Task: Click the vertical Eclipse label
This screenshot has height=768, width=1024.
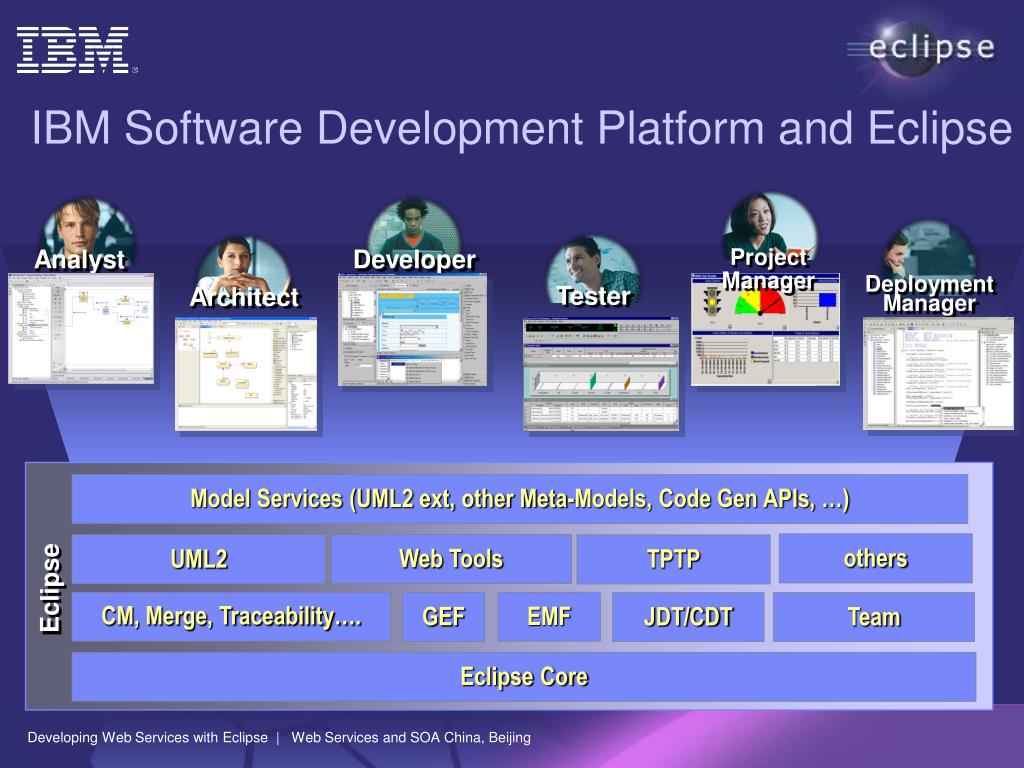Action: click(50, 588)
